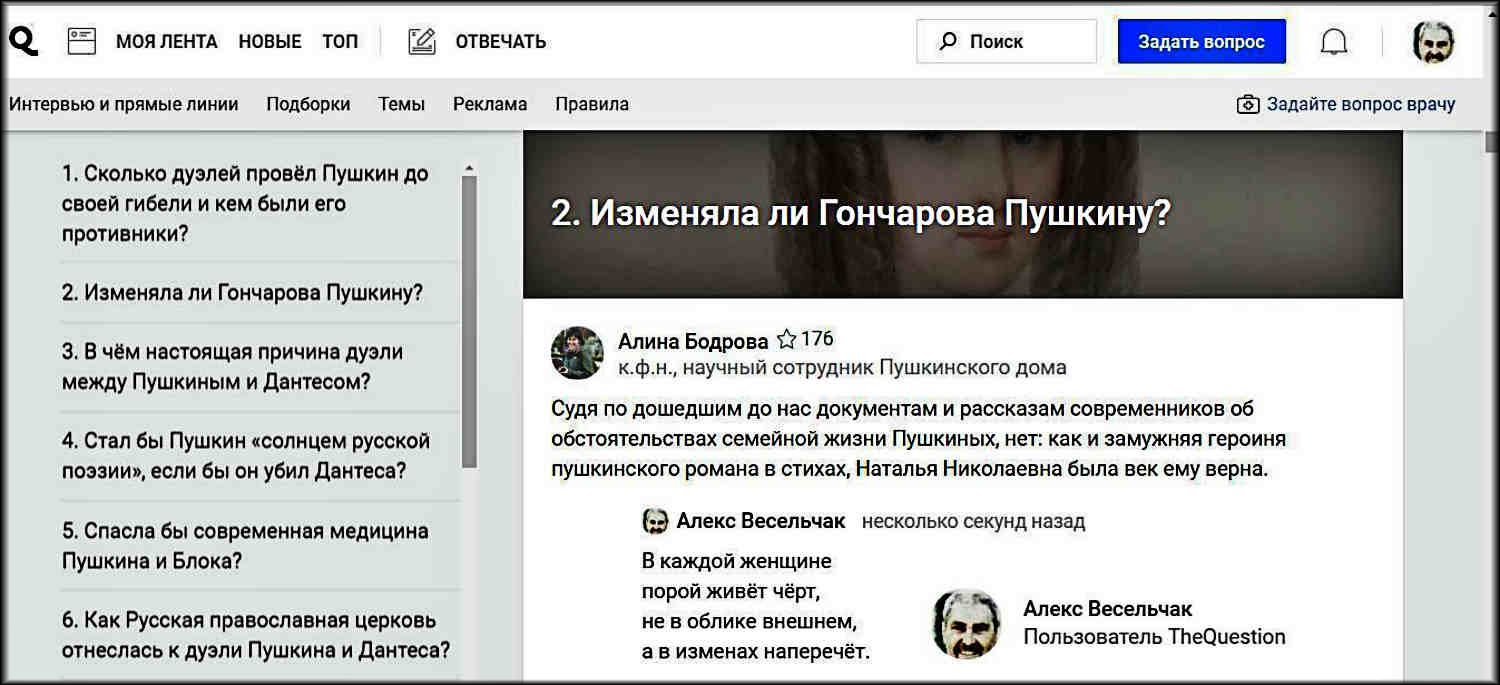Click the rating number 176
Image resolution: width=1500 pixels, height=685 pixels.
(x=817, y=339)
